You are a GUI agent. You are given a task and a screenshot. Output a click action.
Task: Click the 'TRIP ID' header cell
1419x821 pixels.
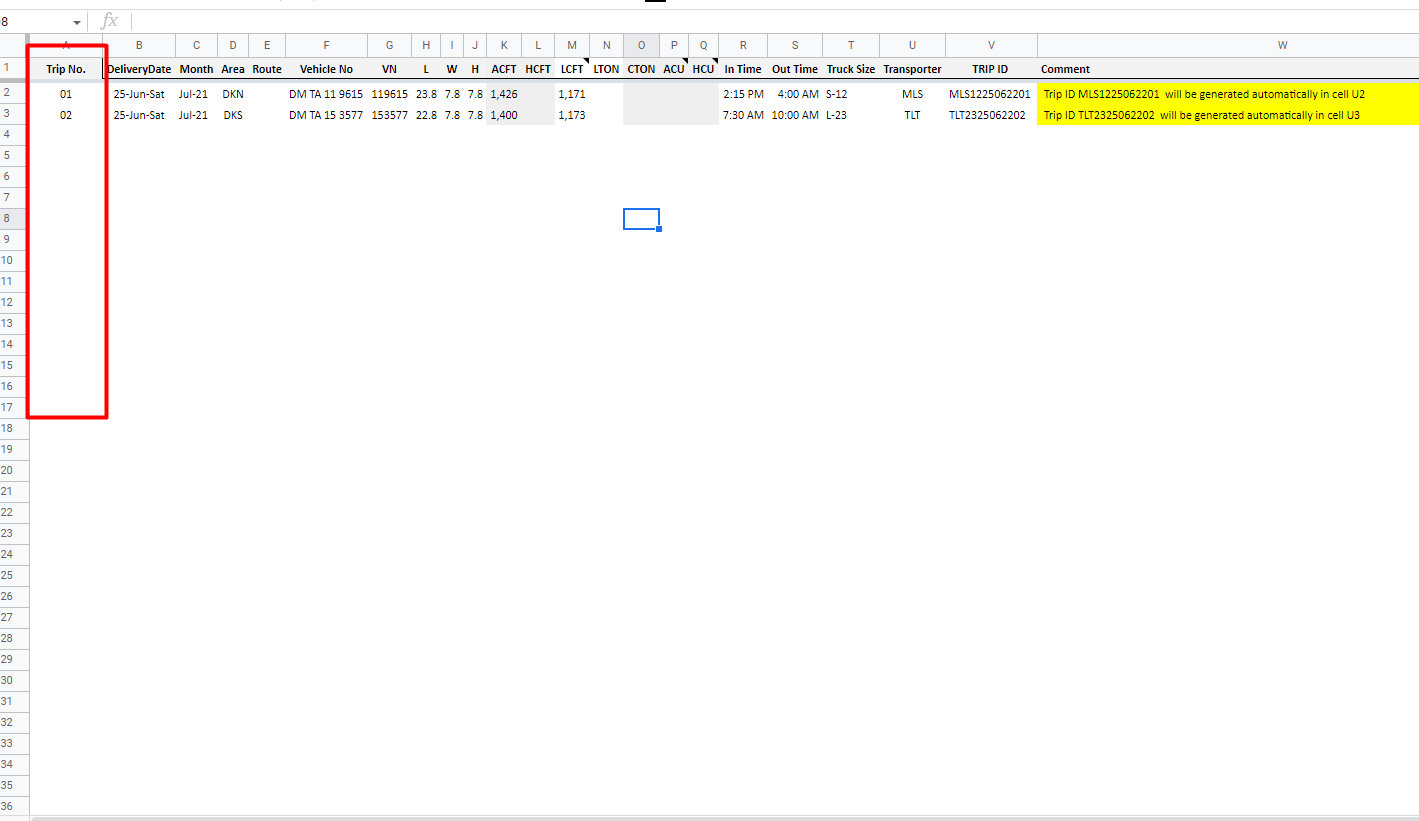click(x=991, y=69)
